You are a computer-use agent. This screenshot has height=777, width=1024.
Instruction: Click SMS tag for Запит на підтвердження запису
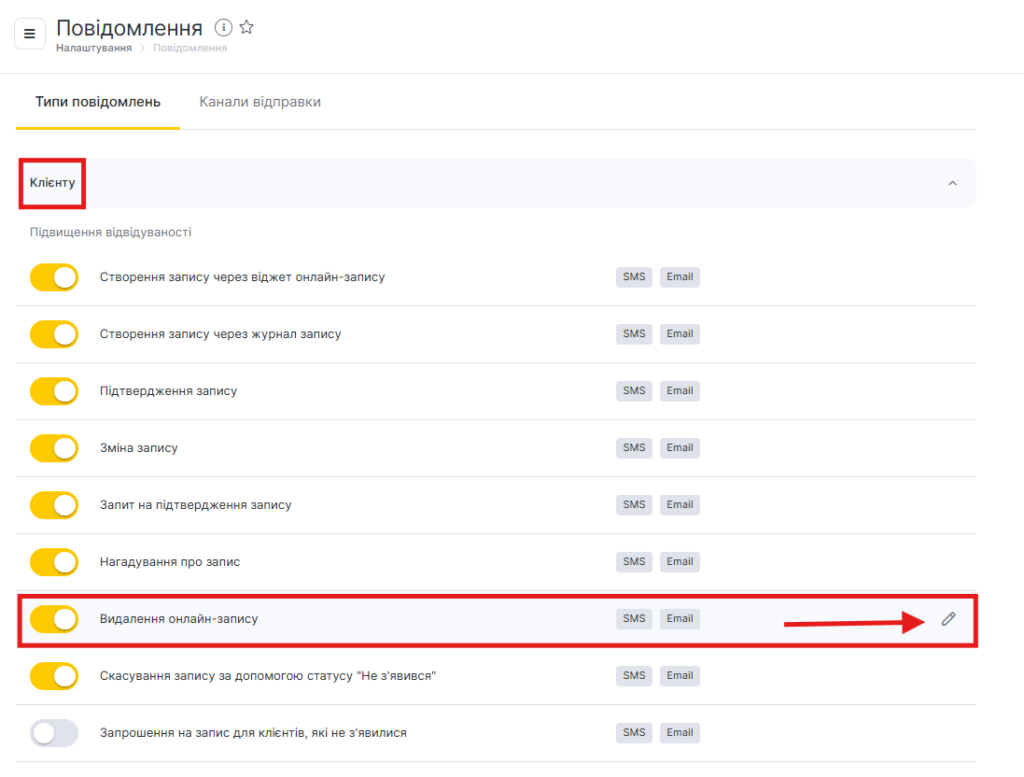tap(634, 505)
